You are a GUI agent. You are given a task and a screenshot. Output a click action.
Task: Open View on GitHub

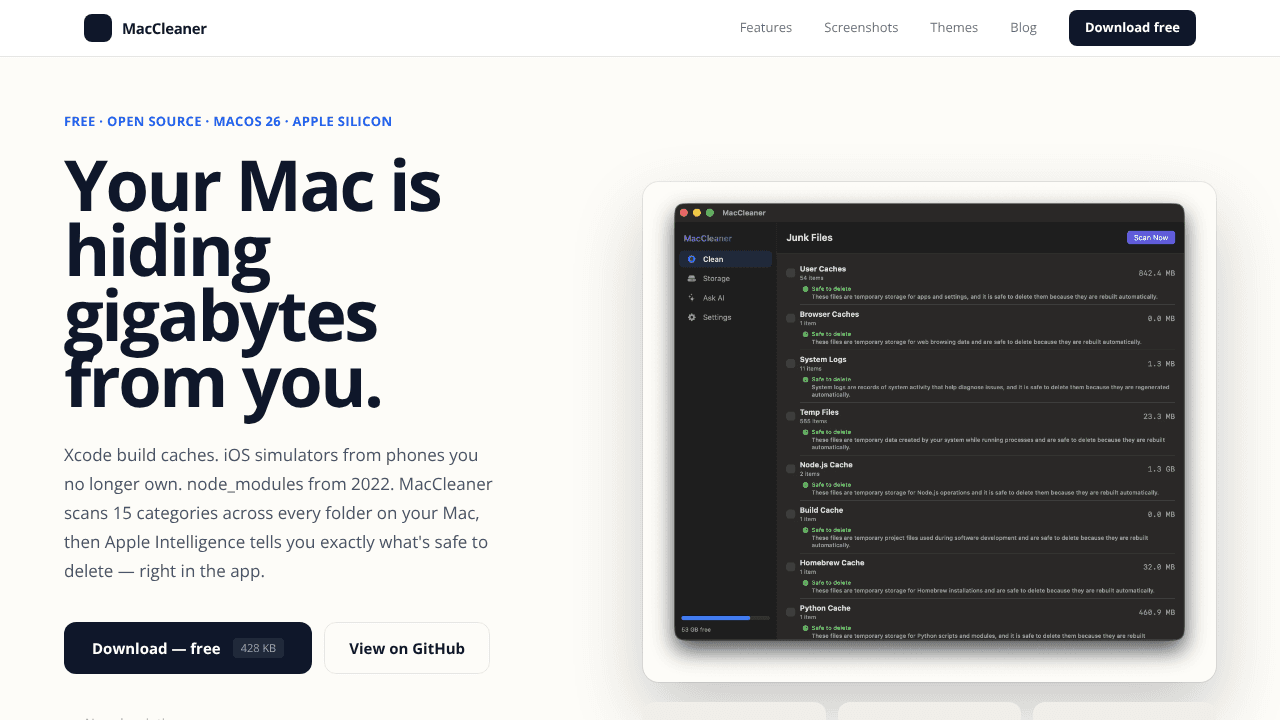(x=407, y=648)
